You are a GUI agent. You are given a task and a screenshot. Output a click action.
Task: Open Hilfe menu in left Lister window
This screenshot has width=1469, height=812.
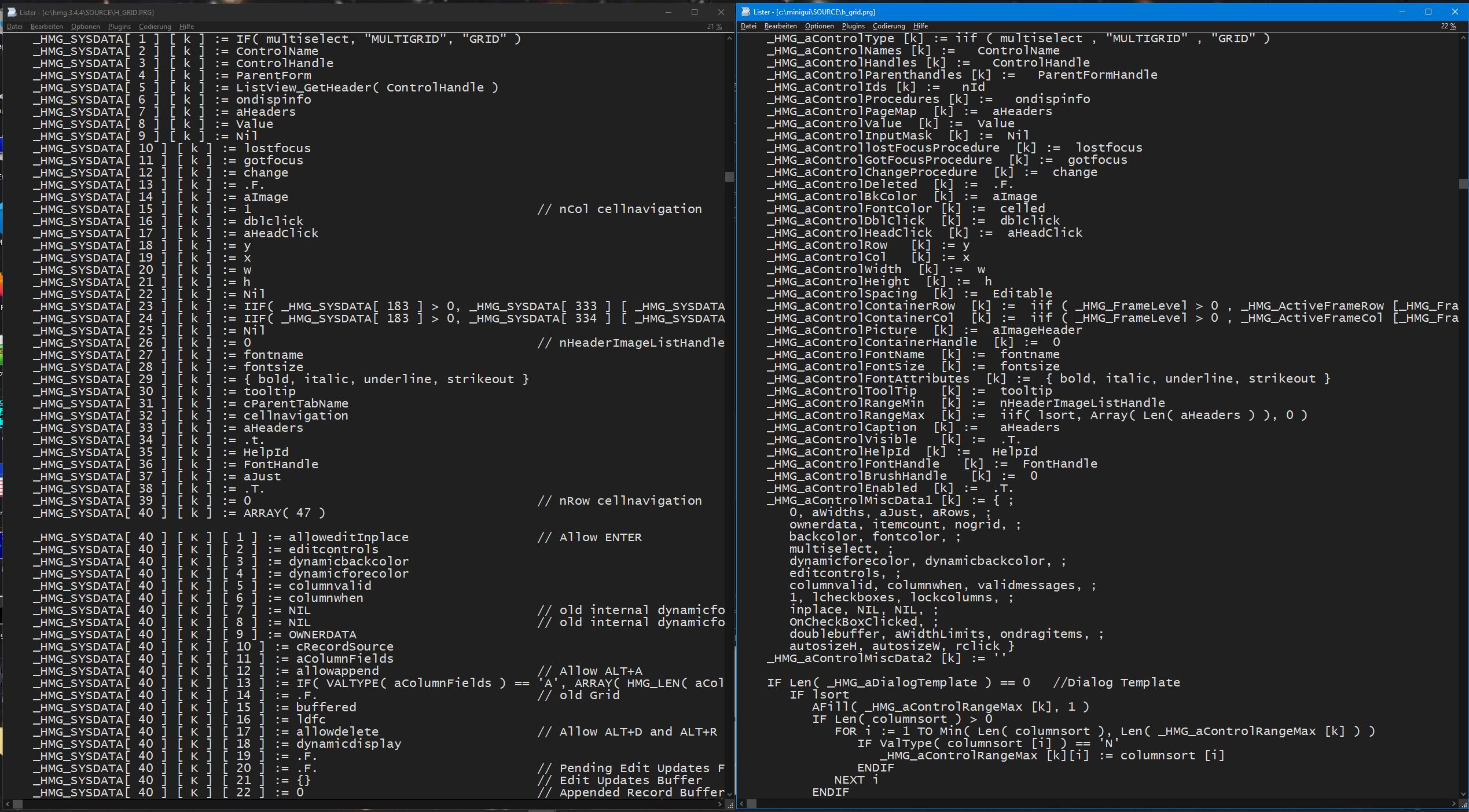186,27
